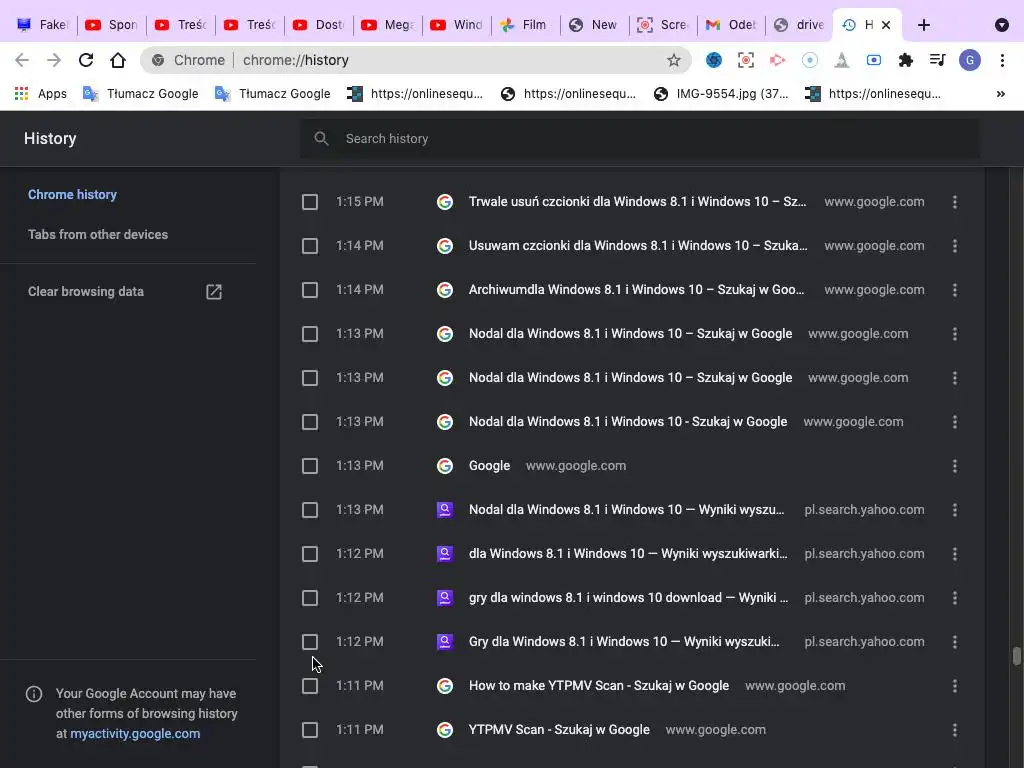The image size is (1024, 768).
Task: Open more actions for How to make YTPMV Scan
Action: pyautogui.click(x=955, y=686)
